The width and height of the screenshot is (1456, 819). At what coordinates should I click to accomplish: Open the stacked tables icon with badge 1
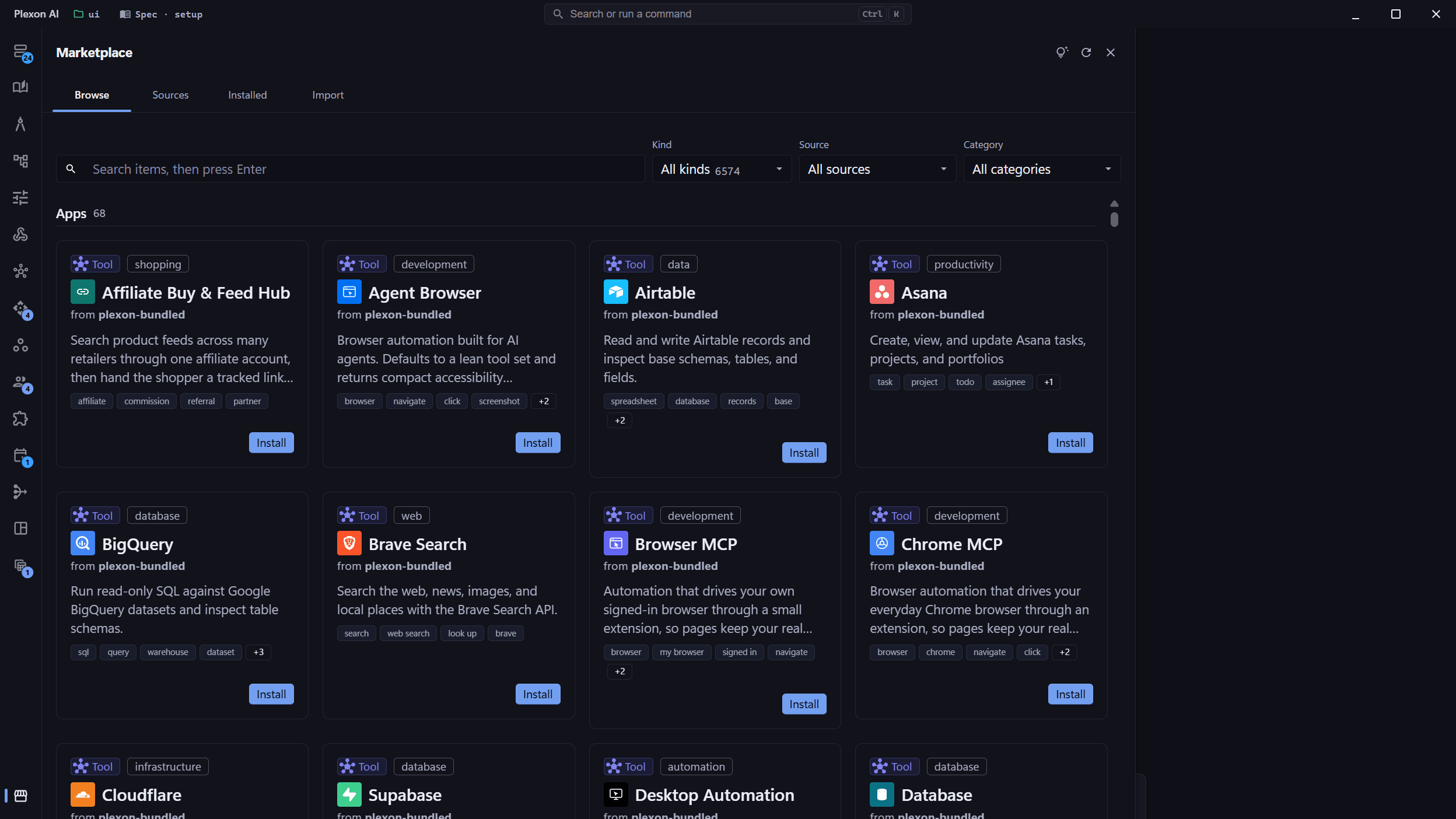(x=22, y=566)
